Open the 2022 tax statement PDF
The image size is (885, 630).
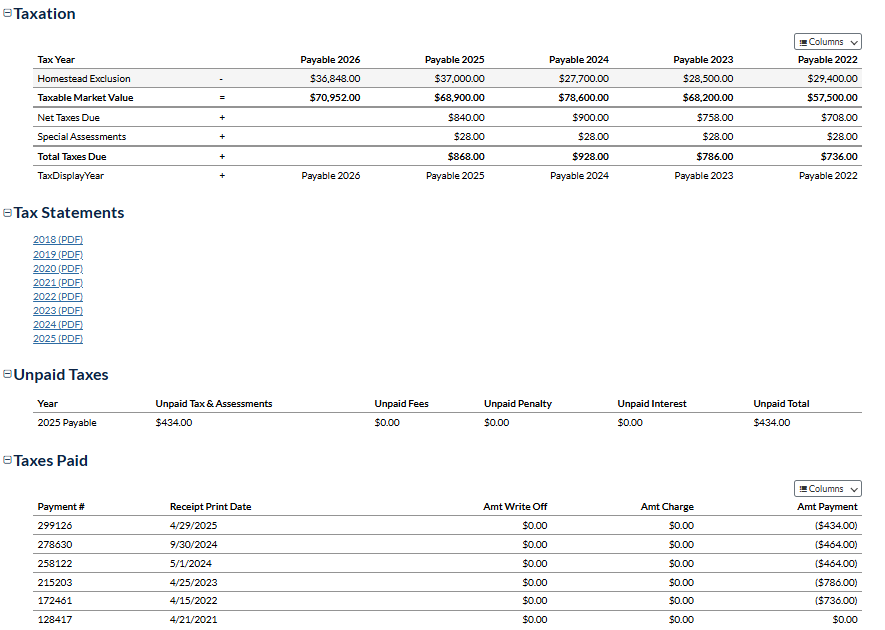coord(58,296)
